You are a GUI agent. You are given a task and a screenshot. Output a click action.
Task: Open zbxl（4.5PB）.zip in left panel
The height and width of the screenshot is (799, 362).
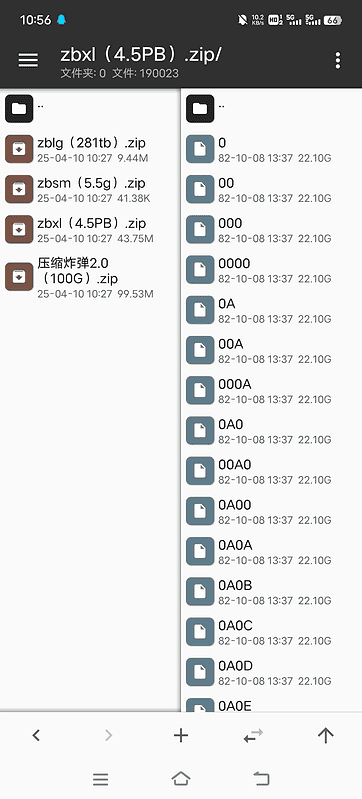[90, 229]
